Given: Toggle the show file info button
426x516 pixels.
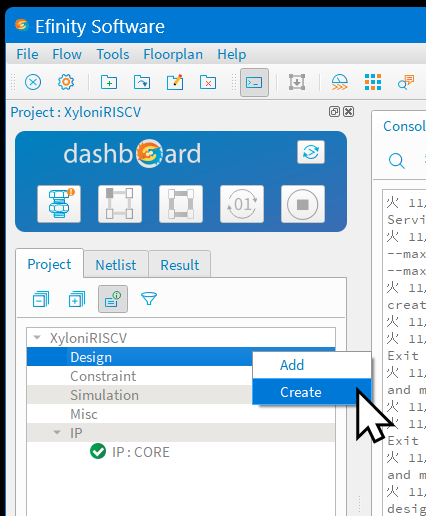Looking at the screenshot, I should (x=113, y=299).
